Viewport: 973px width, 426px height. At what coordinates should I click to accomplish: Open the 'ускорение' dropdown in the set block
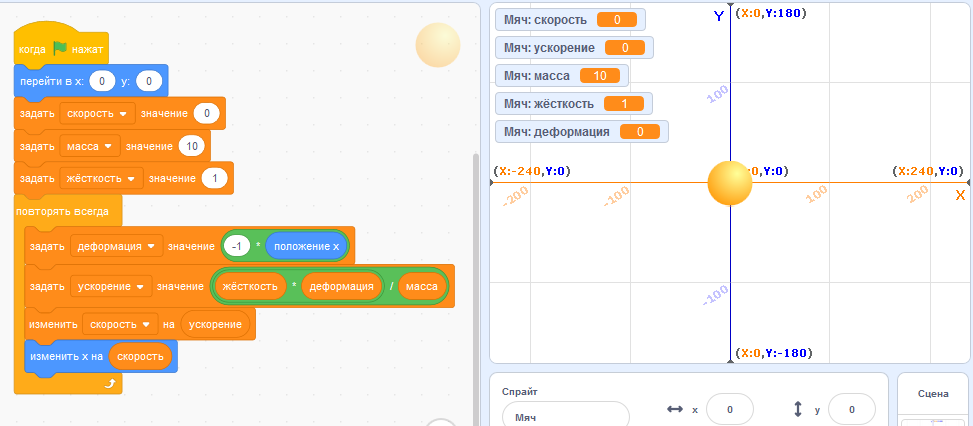point(140,288)
